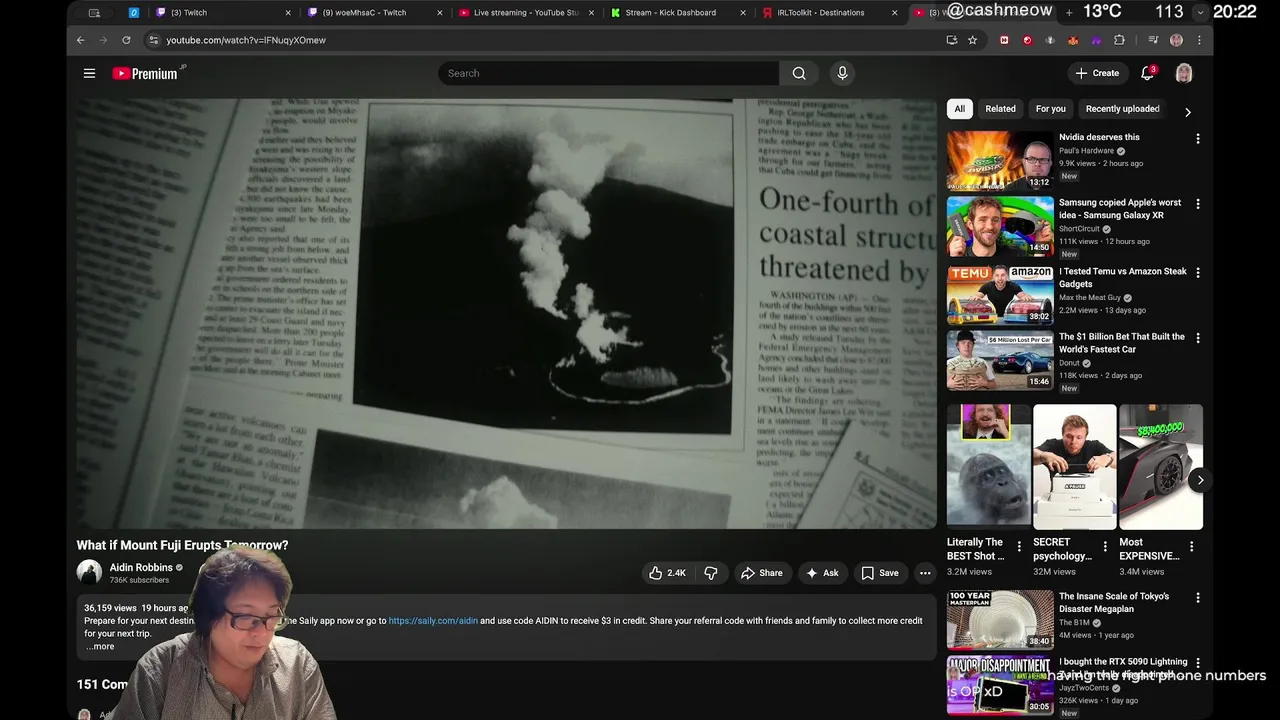Screen dimensions: 1280x720
Task: Open Insane Scale of Tokyo's Megaplan thumbnail
Action: coord(1000,620)
